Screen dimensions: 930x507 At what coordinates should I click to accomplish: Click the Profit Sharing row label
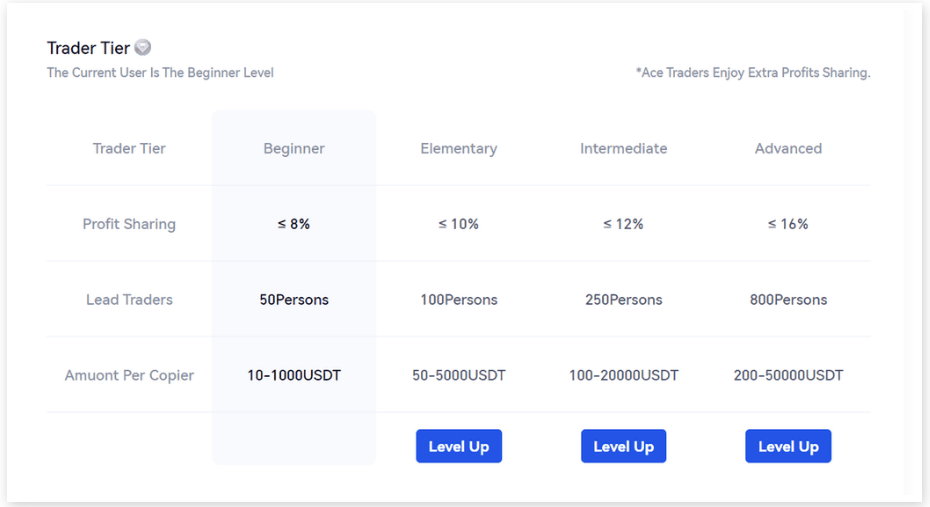(x=129, y=224)
